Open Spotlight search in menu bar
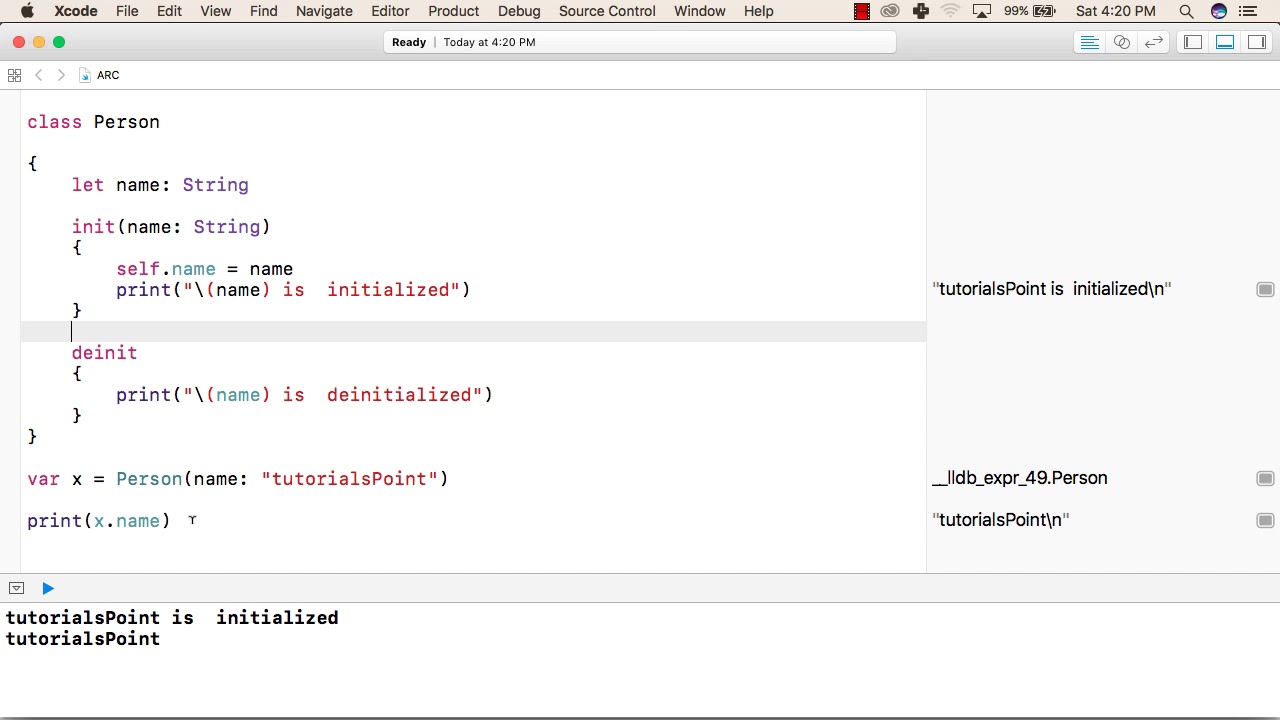This screenshot has height=720, width=1280. click(1186, 11)
